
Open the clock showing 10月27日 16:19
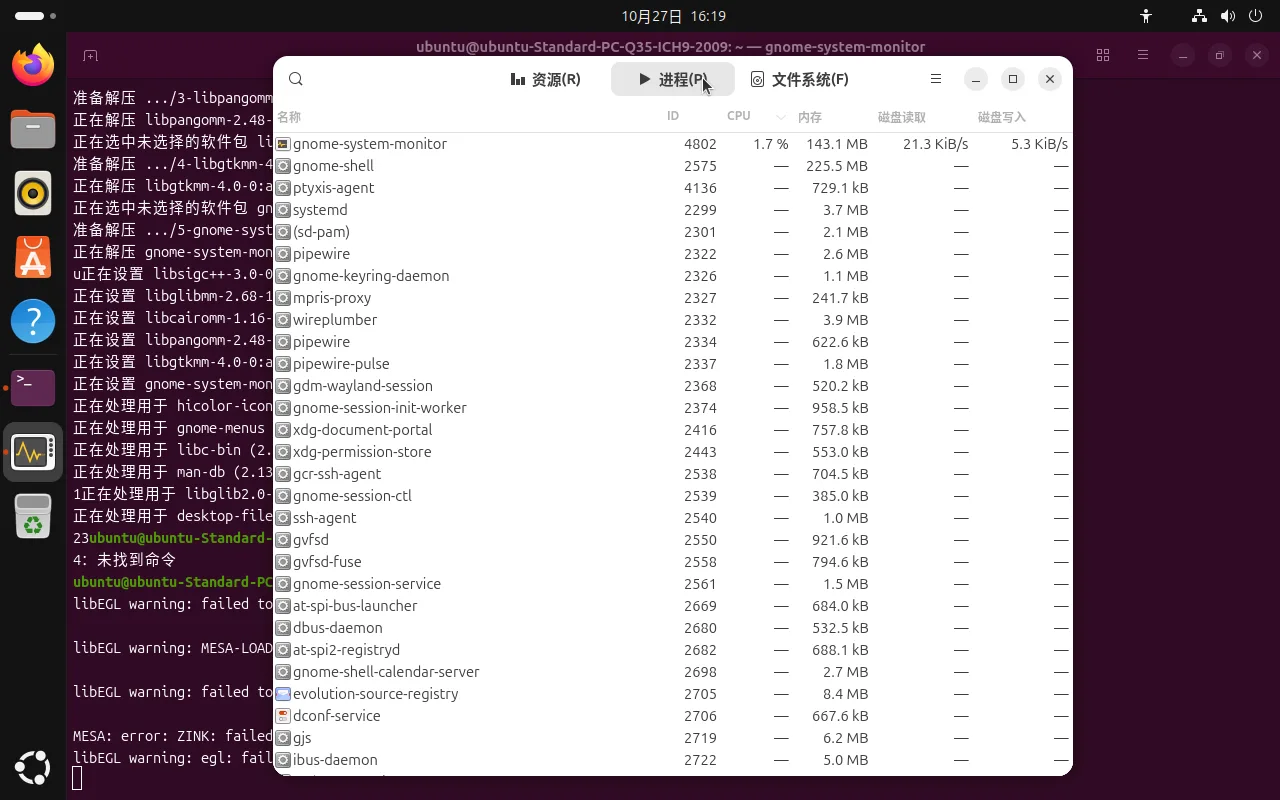click(673, 16)
